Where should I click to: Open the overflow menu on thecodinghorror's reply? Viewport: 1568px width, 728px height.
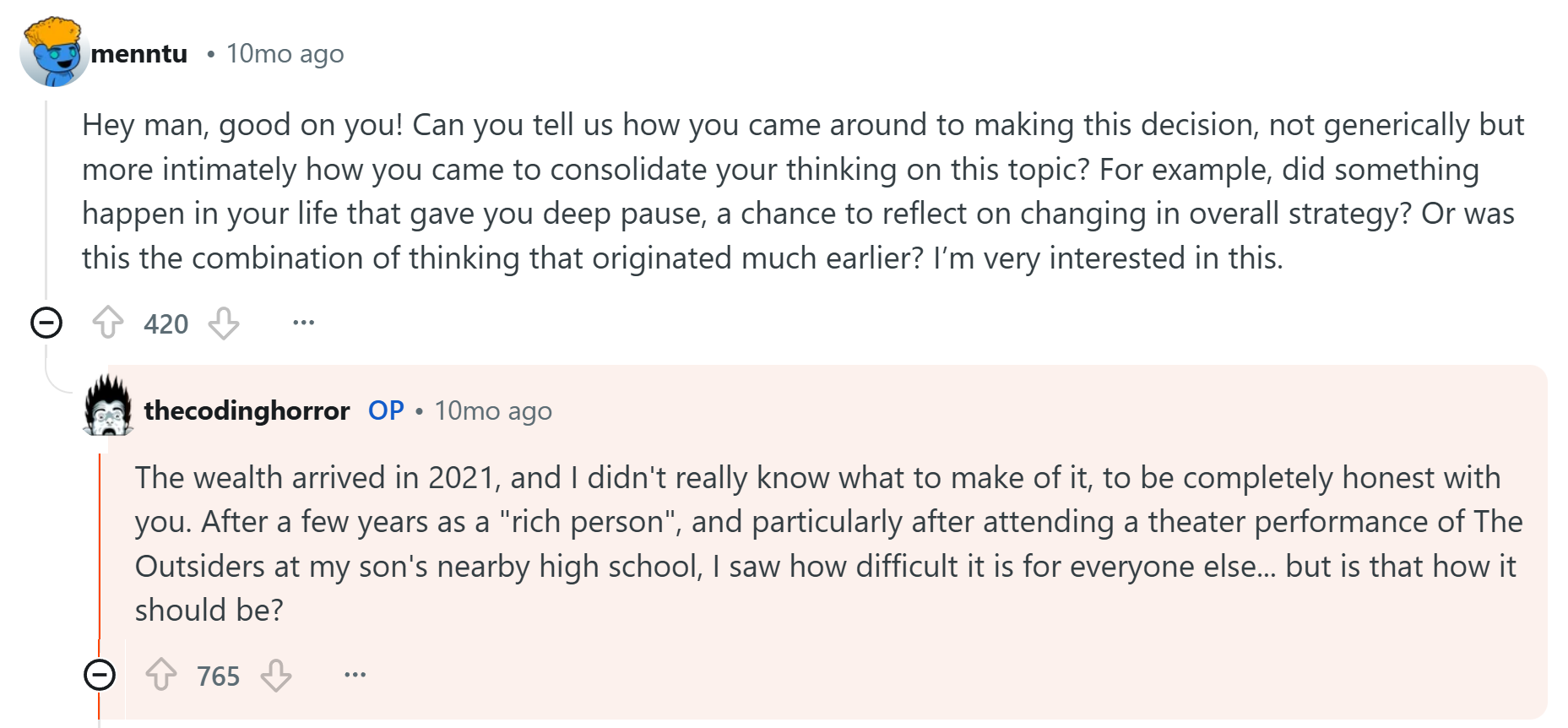[x=354, y=675]
